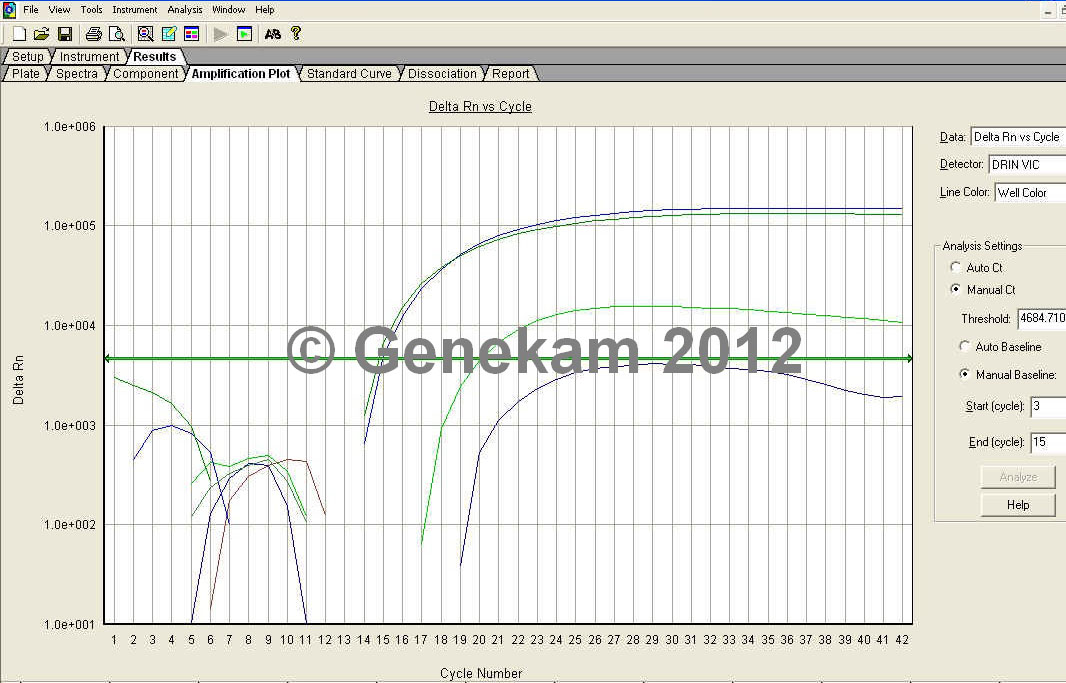Open the Instrument menu
The width and height of the screenshot is (1066, 683).
(x=135, y=10)
